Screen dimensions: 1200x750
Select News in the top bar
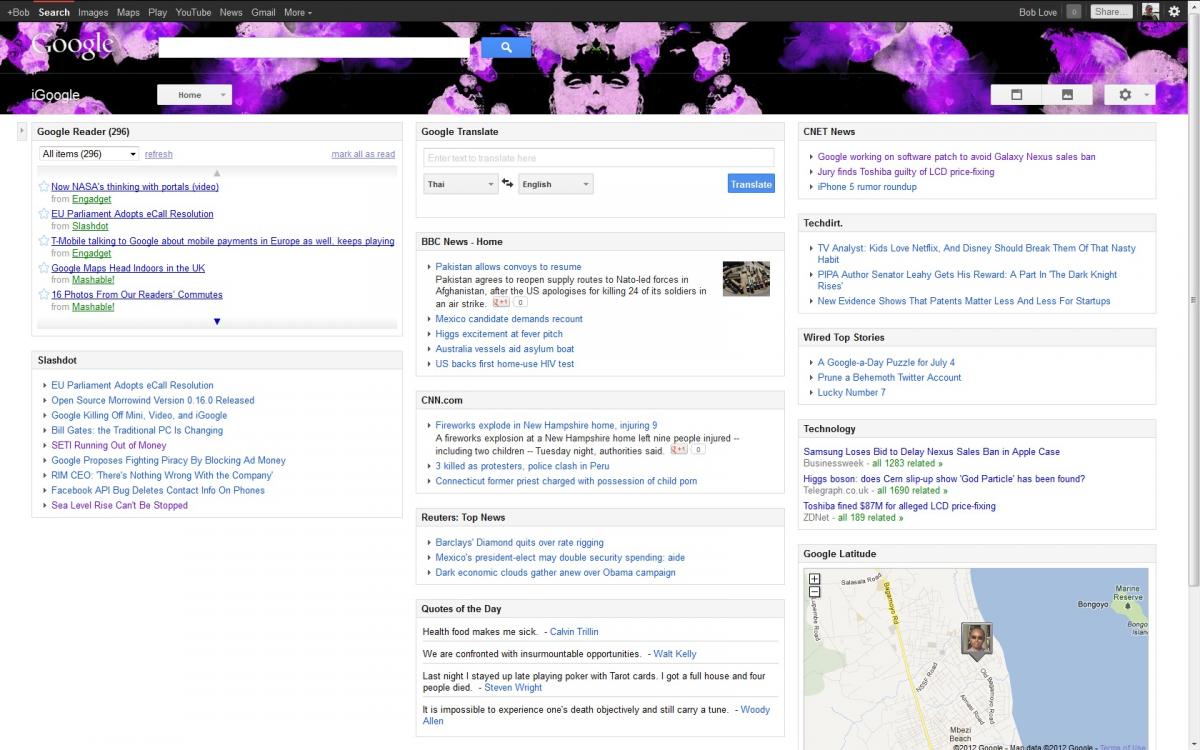(x=231, y=12)
